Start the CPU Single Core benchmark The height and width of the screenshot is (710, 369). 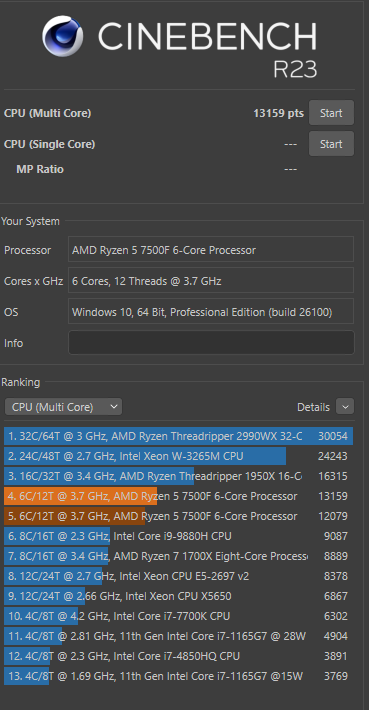pyautogui.click(x=331, y=144)
